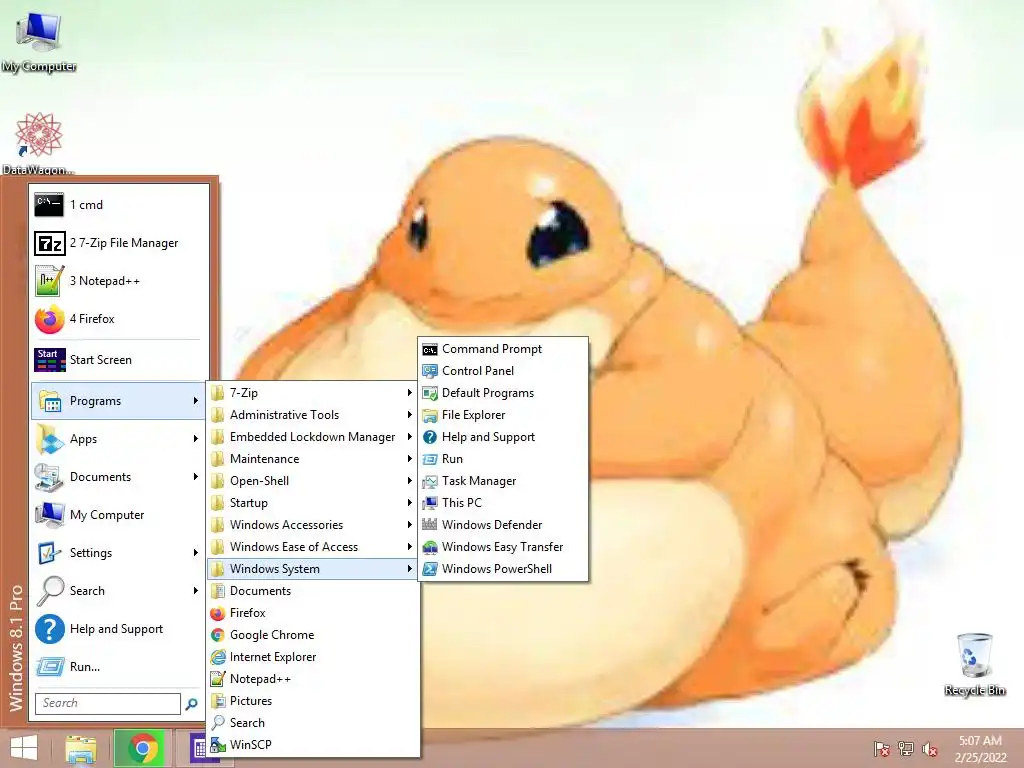This screenshot has width=1024, height=768.
Task: Expand the Windows Accessories folder
Action: click(x=312, y=525)
